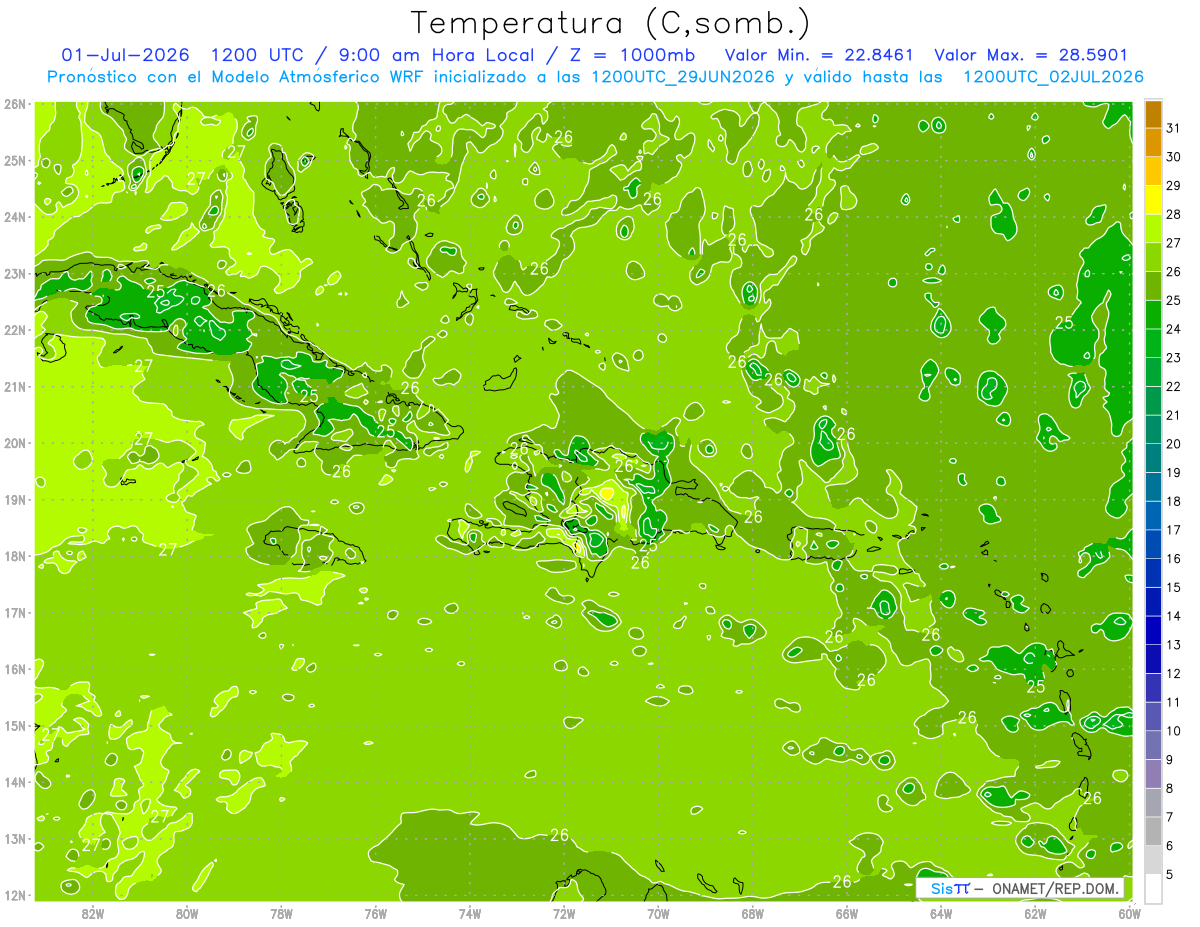Click the 18N latitude axis label
The width and height of the screenshot is (1200, 927).
tap(14, 556)
